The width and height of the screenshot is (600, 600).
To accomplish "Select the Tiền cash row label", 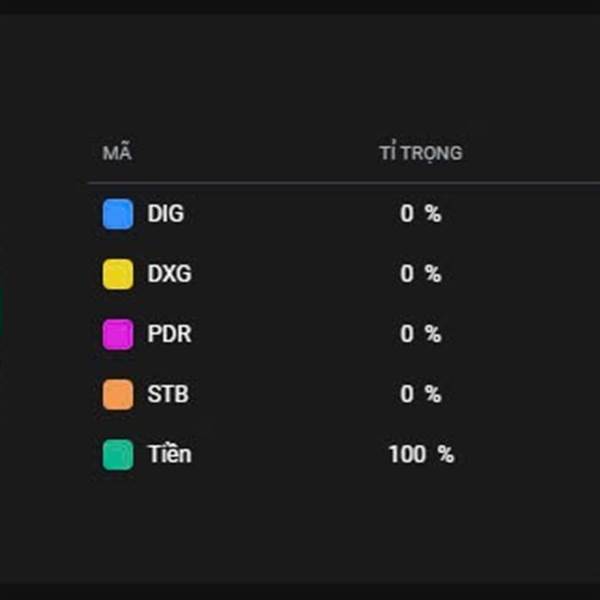I will click(x=170, y=454).
